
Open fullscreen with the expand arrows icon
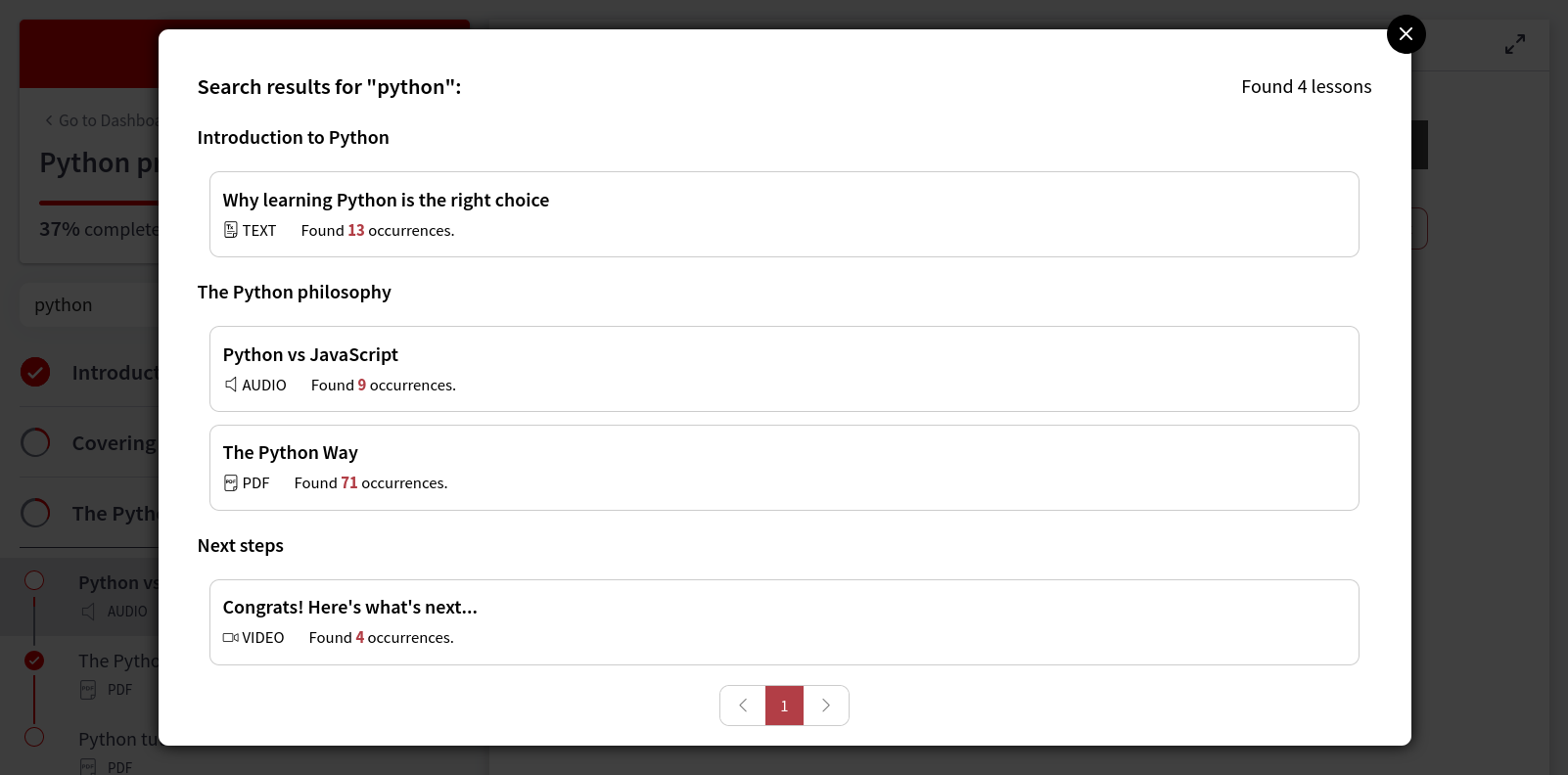coord(1514,44)
